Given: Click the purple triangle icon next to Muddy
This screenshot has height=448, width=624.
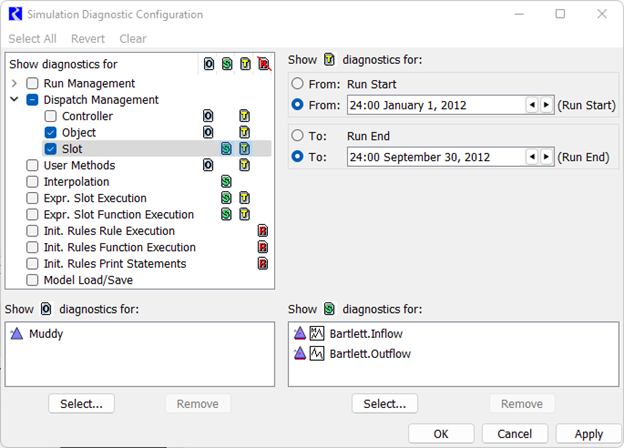Looking at the screenshot, I should pyautogui.click(x=17, y=334).
